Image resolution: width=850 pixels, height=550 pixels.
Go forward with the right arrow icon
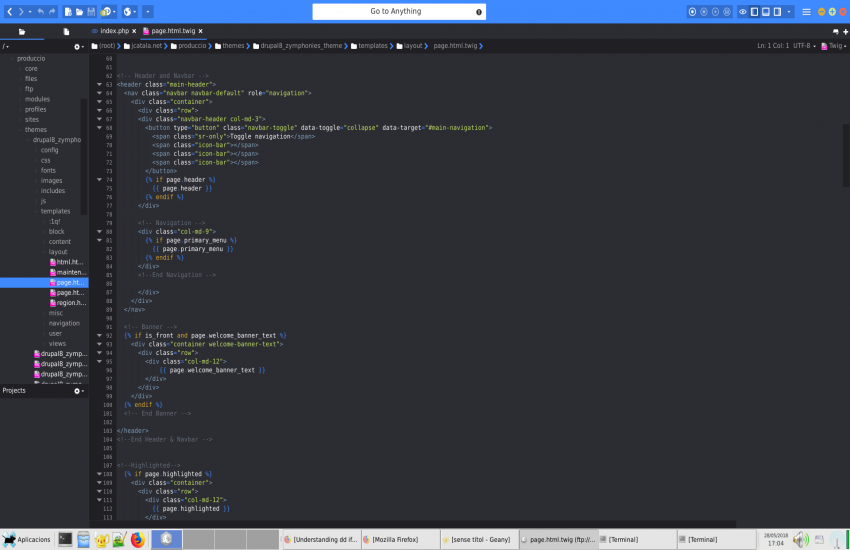[x=21, y=11]
